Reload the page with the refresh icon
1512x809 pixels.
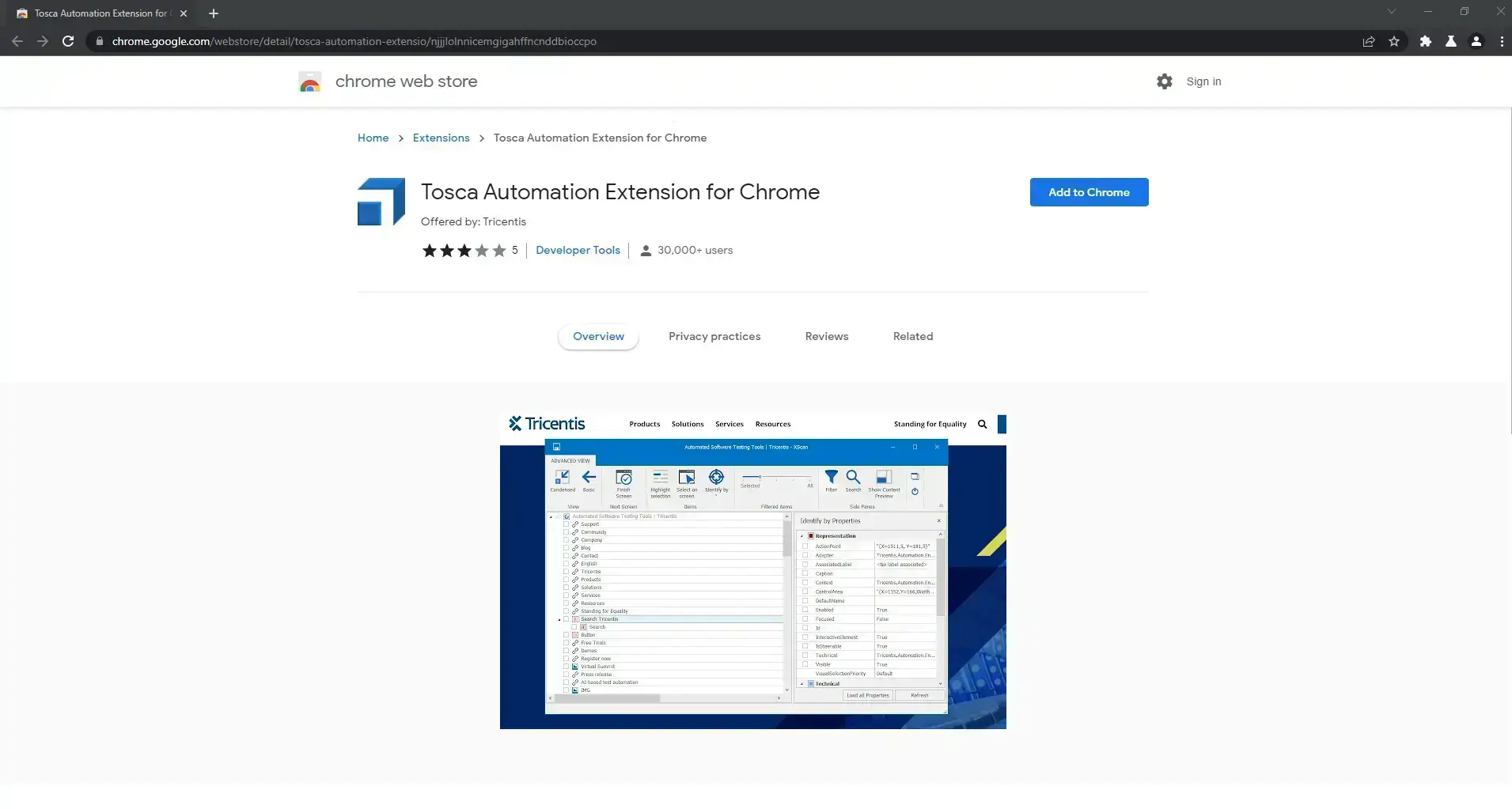pyautogui.click(x=68, y=41)
